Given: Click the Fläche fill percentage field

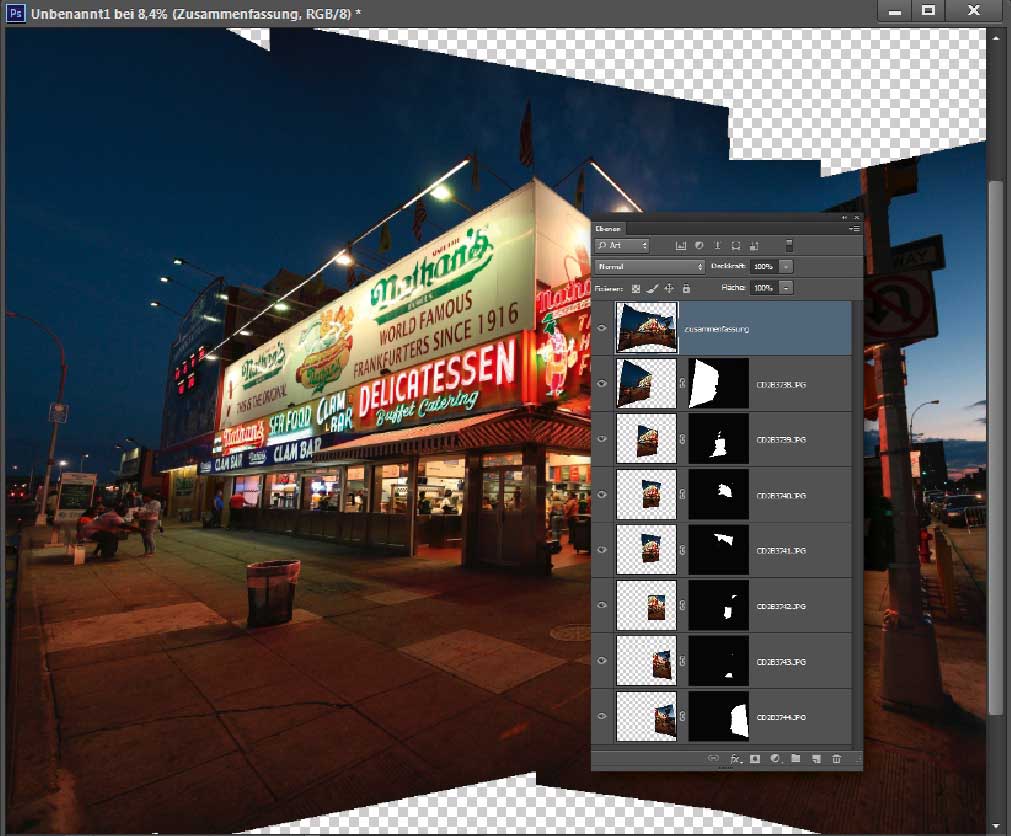Looking at the screenshot, I should (x=763, y=288).
